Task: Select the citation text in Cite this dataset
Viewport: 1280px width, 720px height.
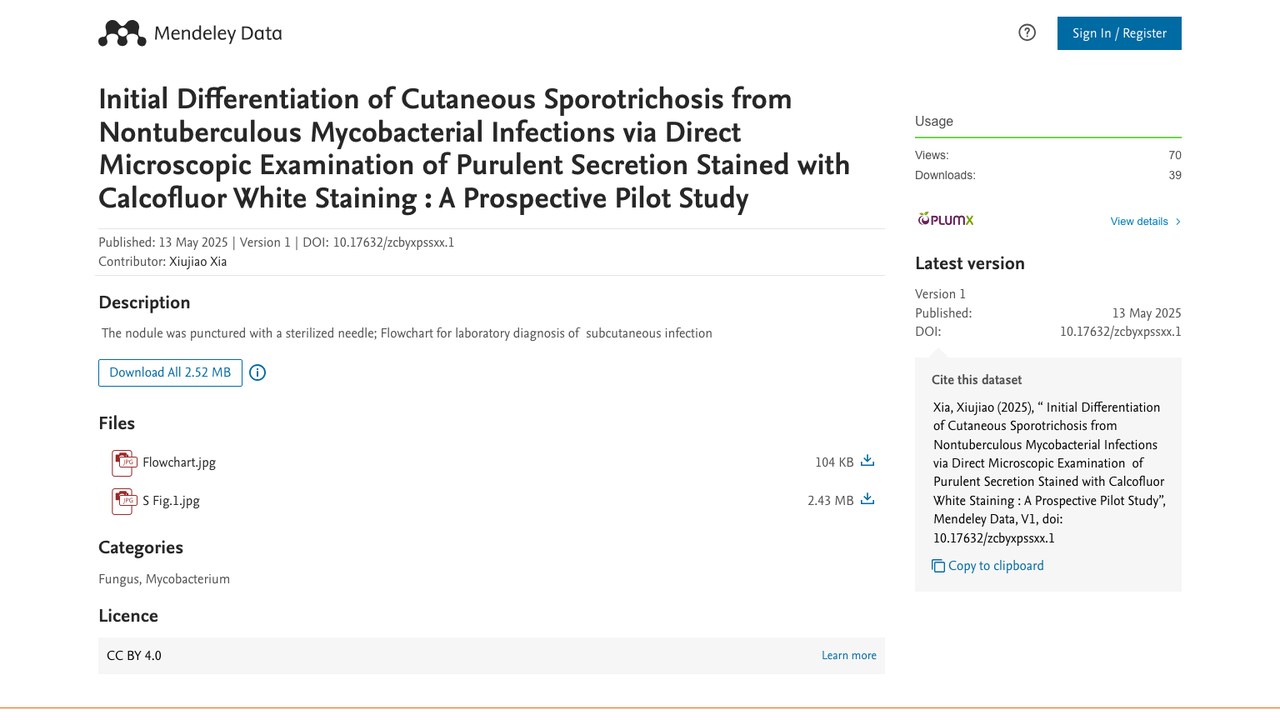Action: 1049,472
